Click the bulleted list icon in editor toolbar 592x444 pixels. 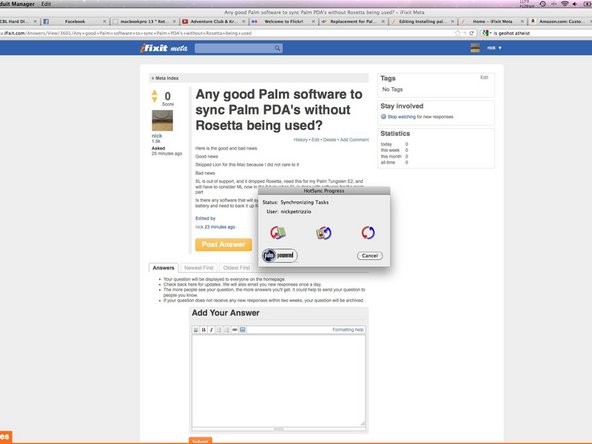click(227, 330)
